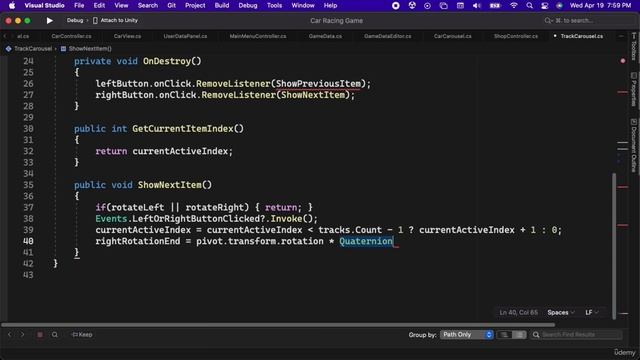Open the Window menu

(303, 5)
